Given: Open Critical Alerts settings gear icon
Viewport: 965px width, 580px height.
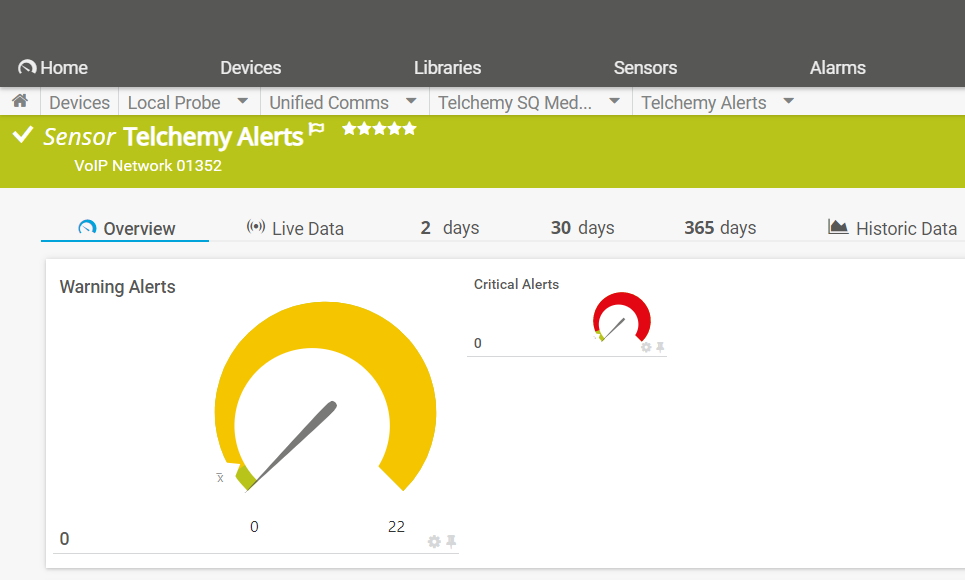Looking at the screenshot, I should (x=646, y=347).
